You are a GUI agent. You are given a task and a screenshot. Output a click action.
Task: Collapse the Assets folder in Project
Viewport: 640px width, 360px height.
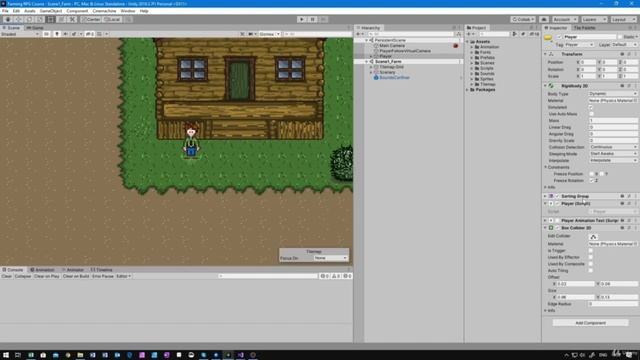[x=468, y=42]
